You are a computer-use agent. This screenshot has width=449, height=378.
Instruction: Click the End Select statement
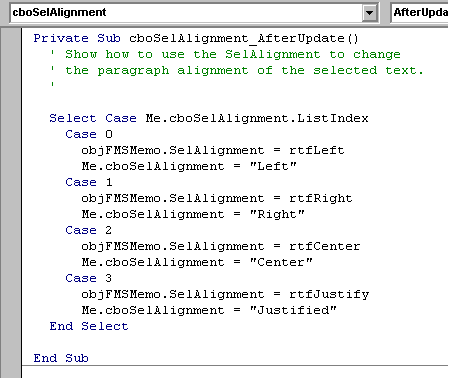click(x=89, y=326)
